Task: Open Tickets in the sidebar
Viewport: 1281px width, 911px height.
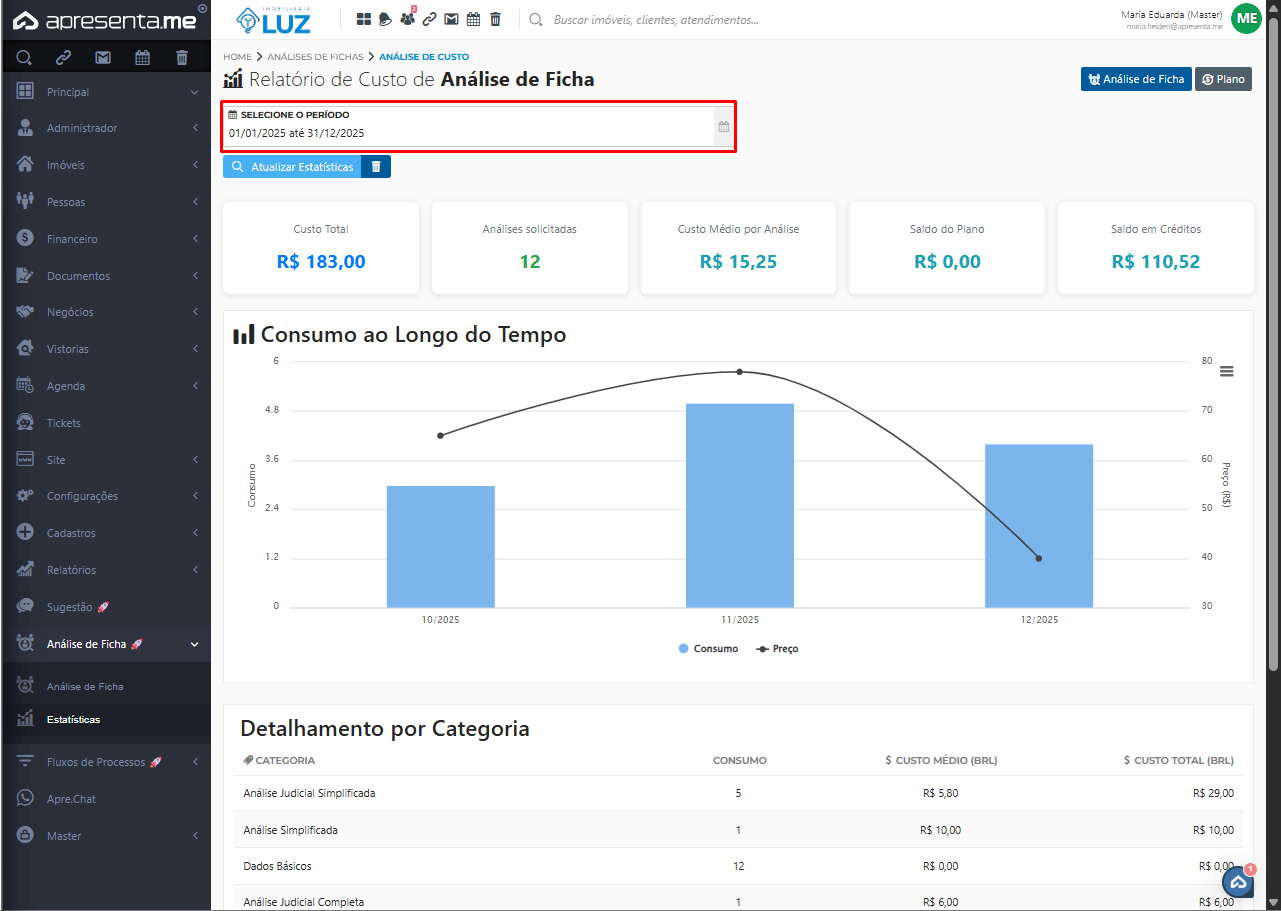Action: click(x=64, y=423)
